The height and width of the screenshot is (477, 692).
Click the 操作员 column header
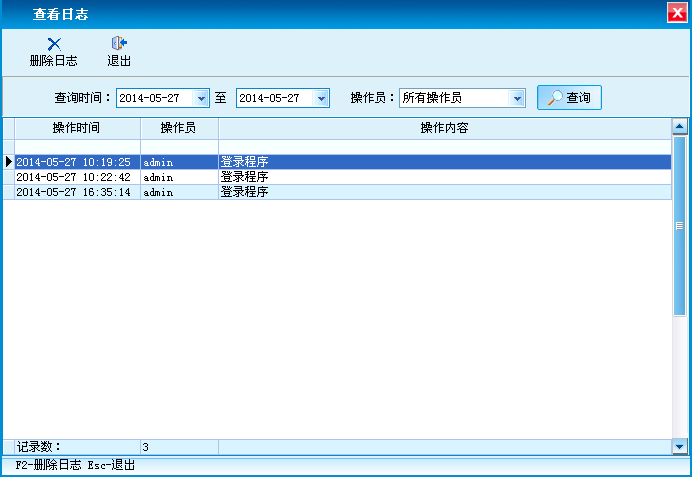[x=178, y=128]
